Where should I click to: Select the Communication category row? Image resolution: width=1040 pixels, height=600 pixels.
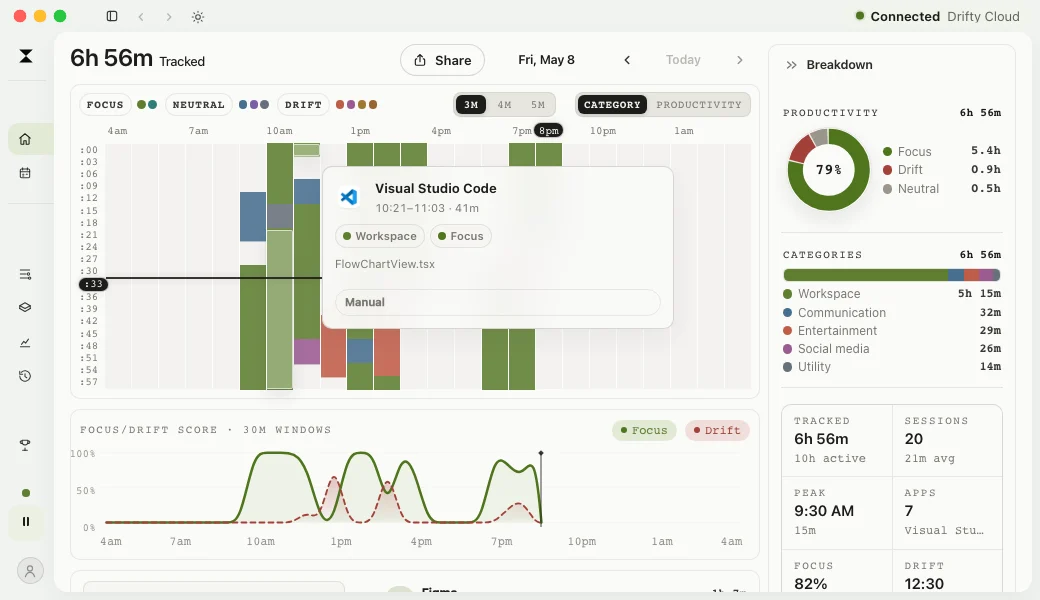pos(891,312)
